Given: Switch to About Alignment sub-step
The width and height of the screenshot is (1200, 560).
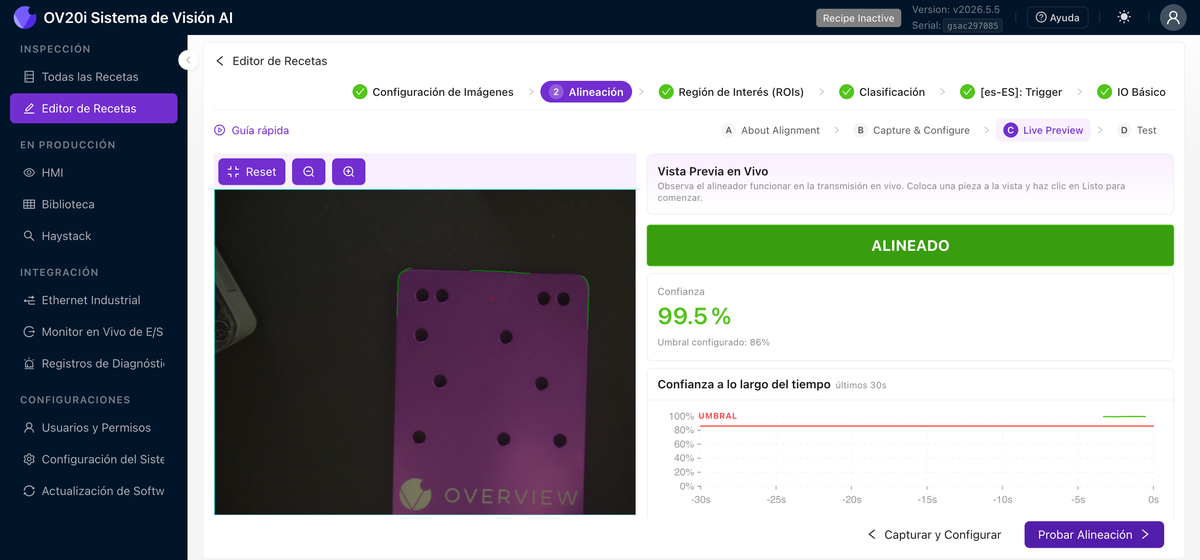Looking at the screenshot, I should 771,130.
